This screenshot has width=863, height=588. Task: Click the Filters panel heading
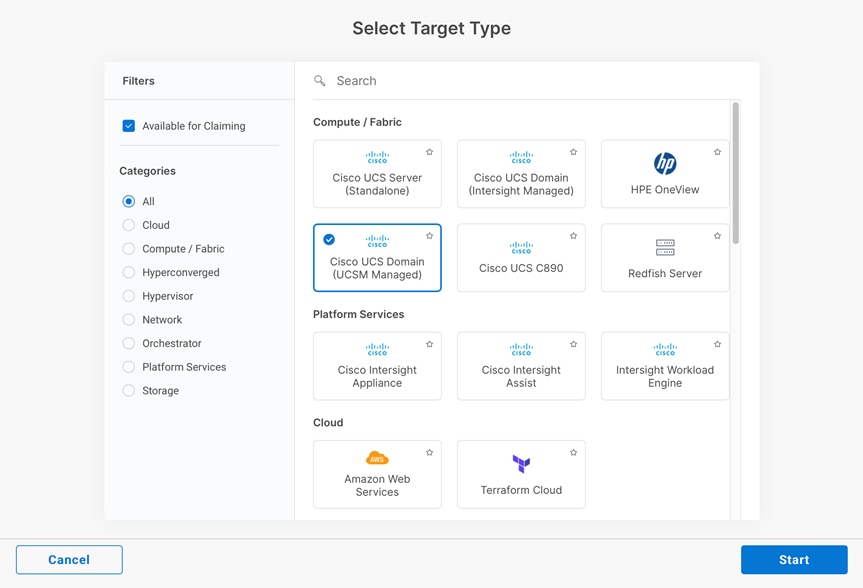click(x=139, y=81)
